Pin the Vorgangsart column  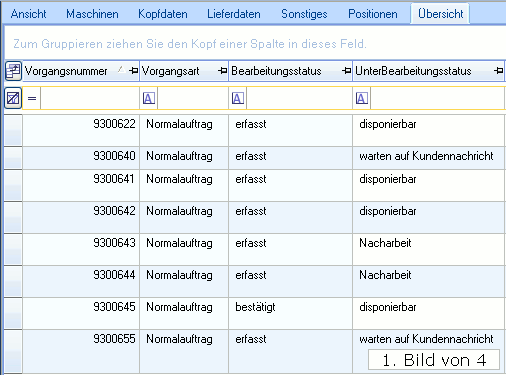point(222,71)
